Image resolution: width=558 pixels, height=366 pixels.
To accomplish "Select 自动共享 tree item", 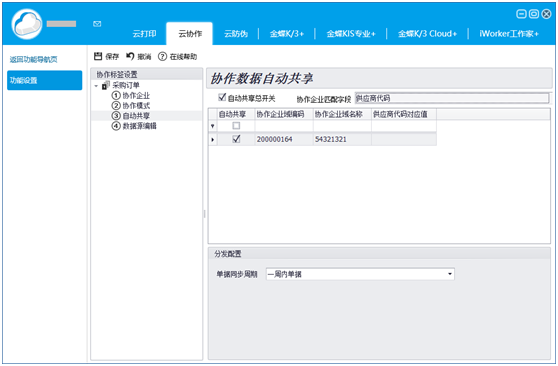I will click(136, 116).
